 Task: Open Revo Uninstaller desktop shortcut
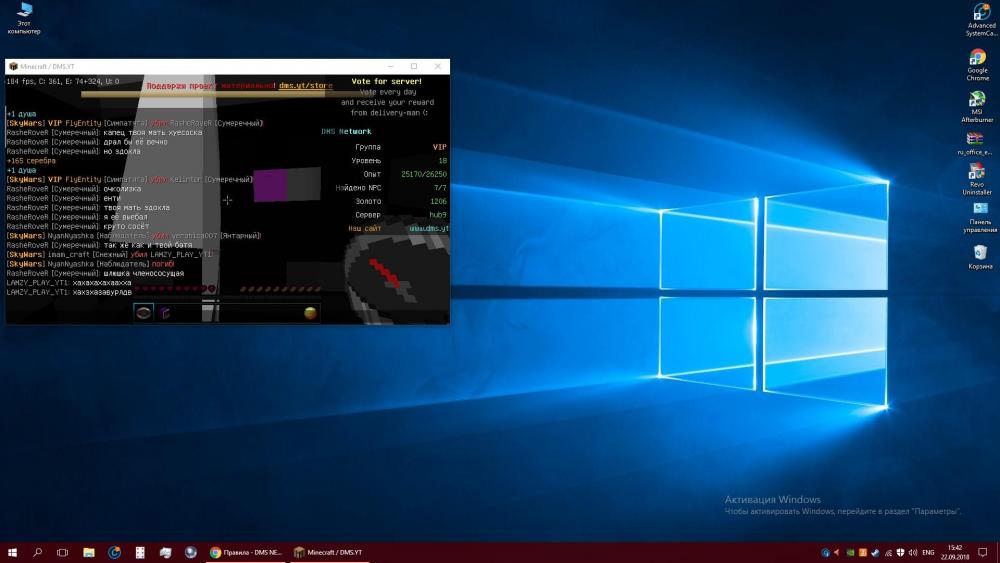pyautogui.click(x=976, y=179)
